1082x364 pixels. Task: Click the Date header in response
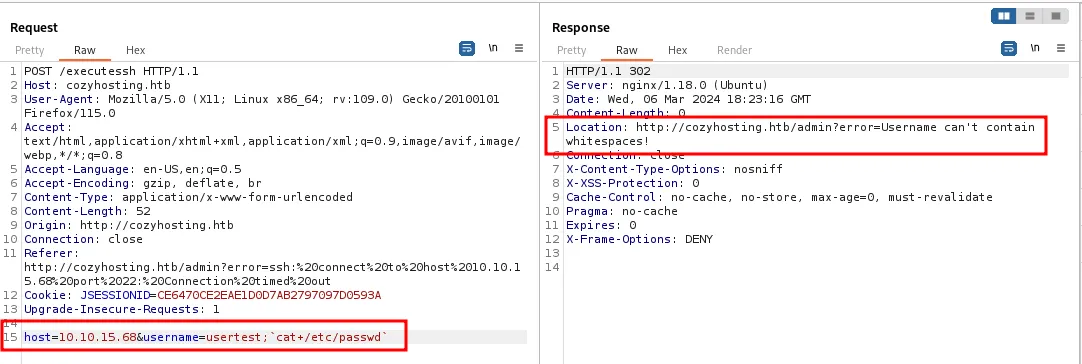(688, 99)
